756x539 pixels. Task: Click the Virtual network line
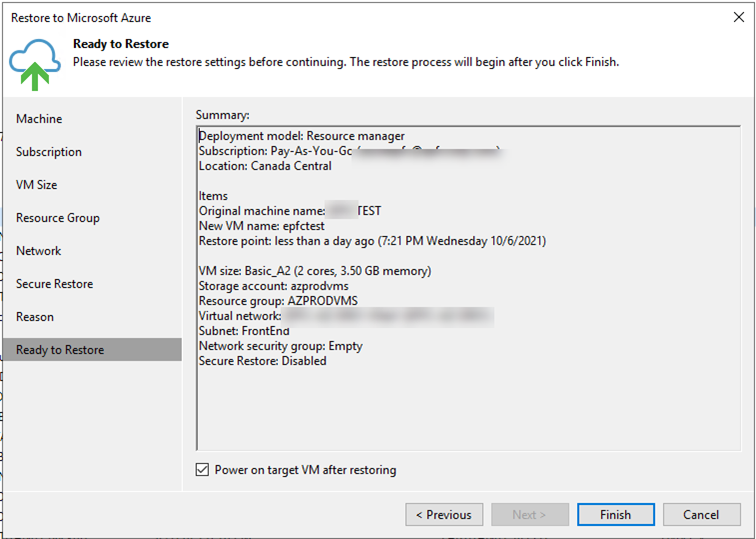click(346, 316)
